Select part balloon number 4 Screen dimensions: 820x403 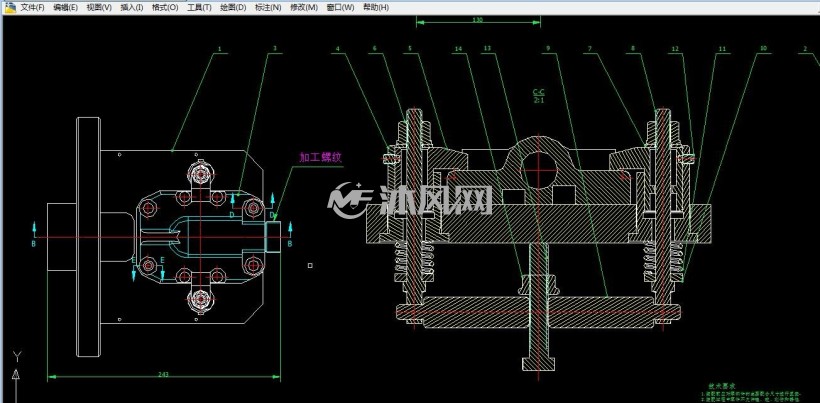click(x=337, y=49)
